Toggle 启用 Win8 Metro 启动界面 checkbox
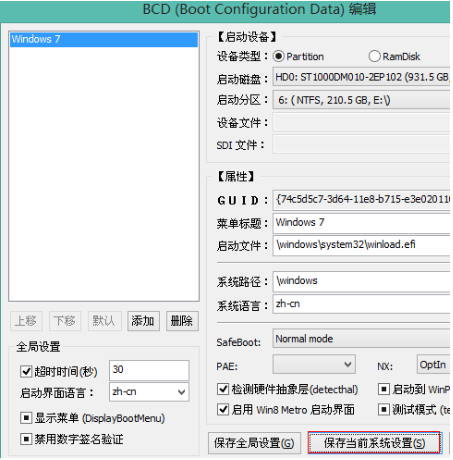This screenshot has height=460, width=453. [223, 409]
